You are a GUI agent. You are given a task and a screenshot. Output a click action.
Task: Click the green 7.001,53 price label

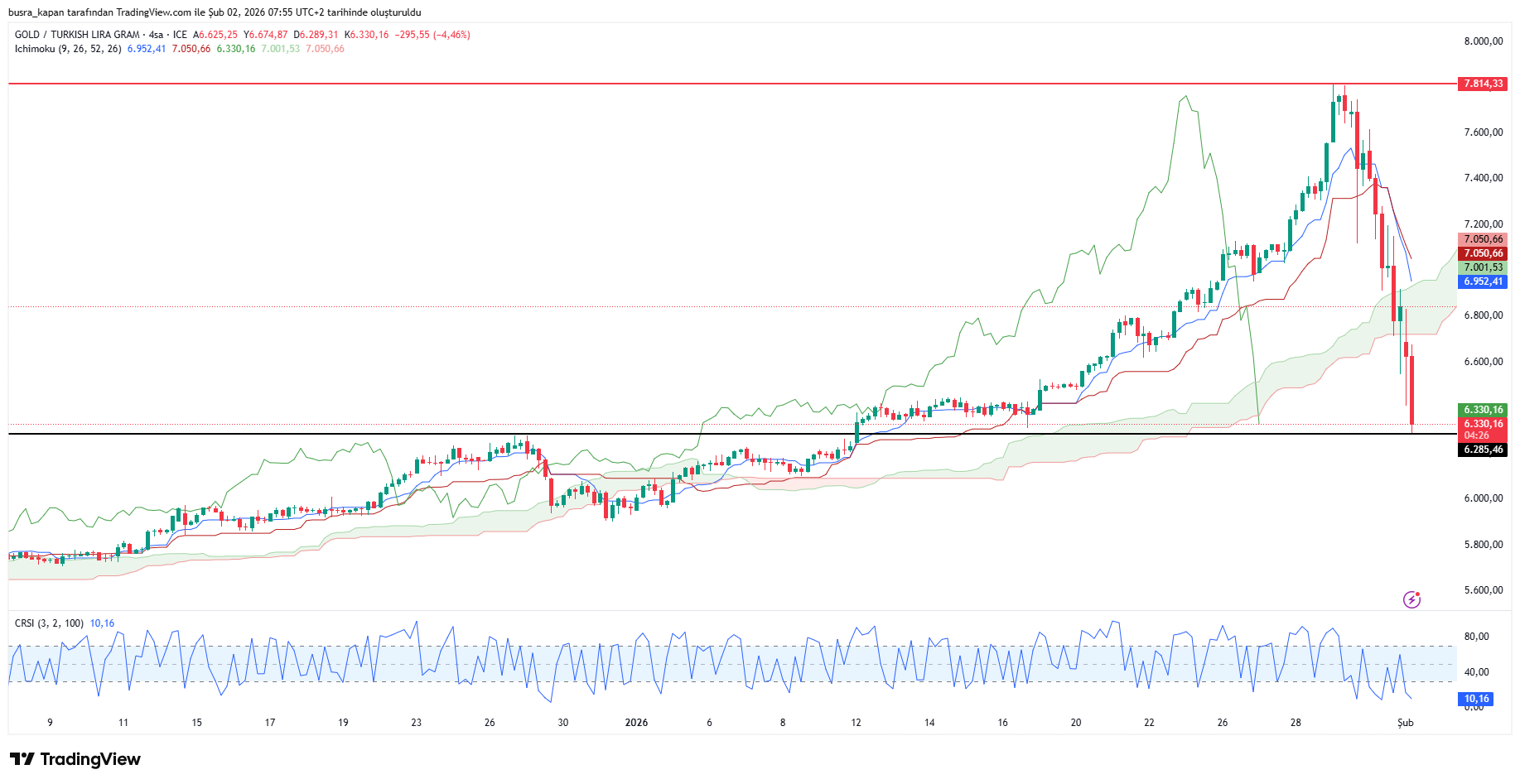[1482, 267]
